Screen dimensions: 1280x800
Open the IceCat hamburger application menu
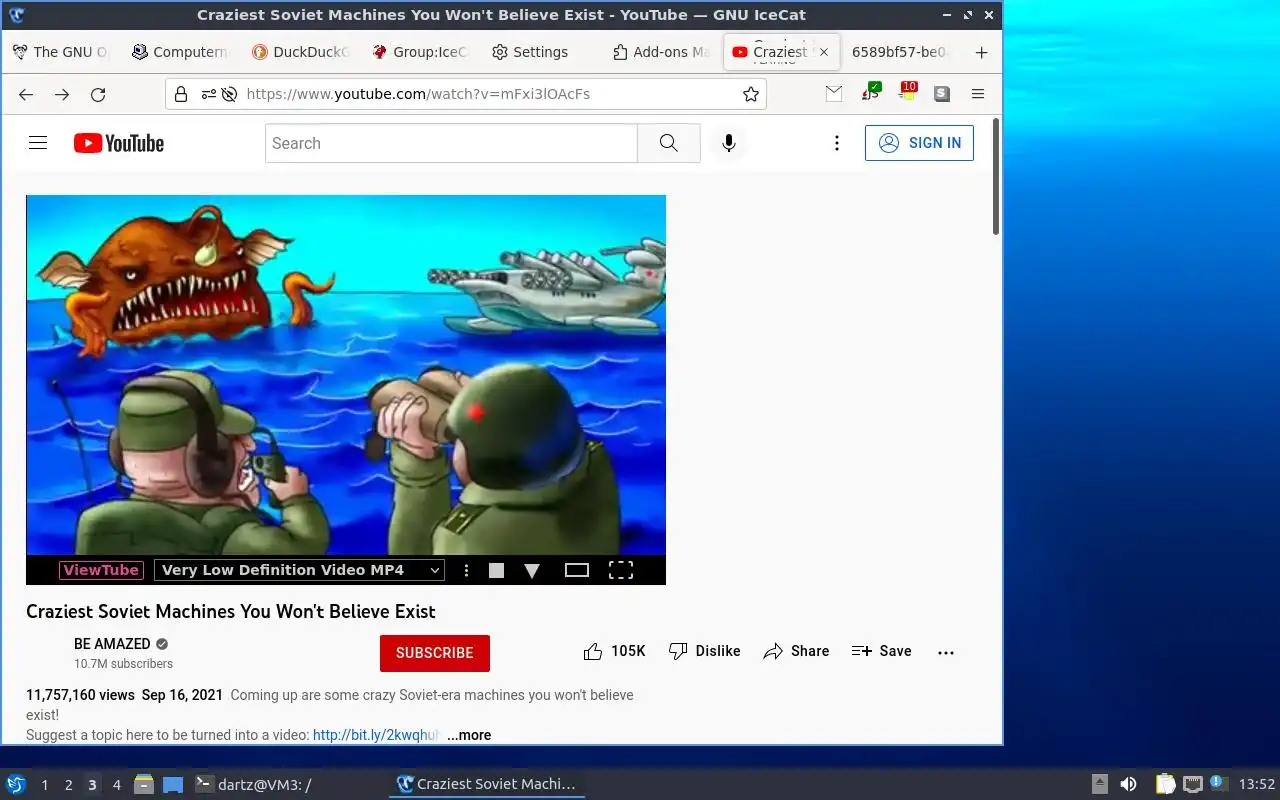pyautogui.click(x=978, y=94)
